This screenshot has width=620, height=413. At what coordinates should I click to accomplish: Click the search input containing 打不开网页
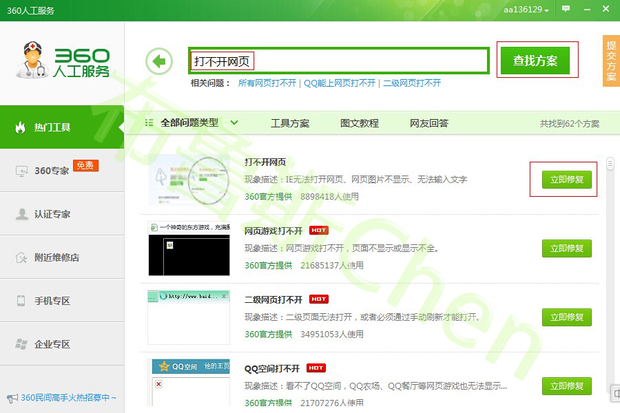(339, 61)
